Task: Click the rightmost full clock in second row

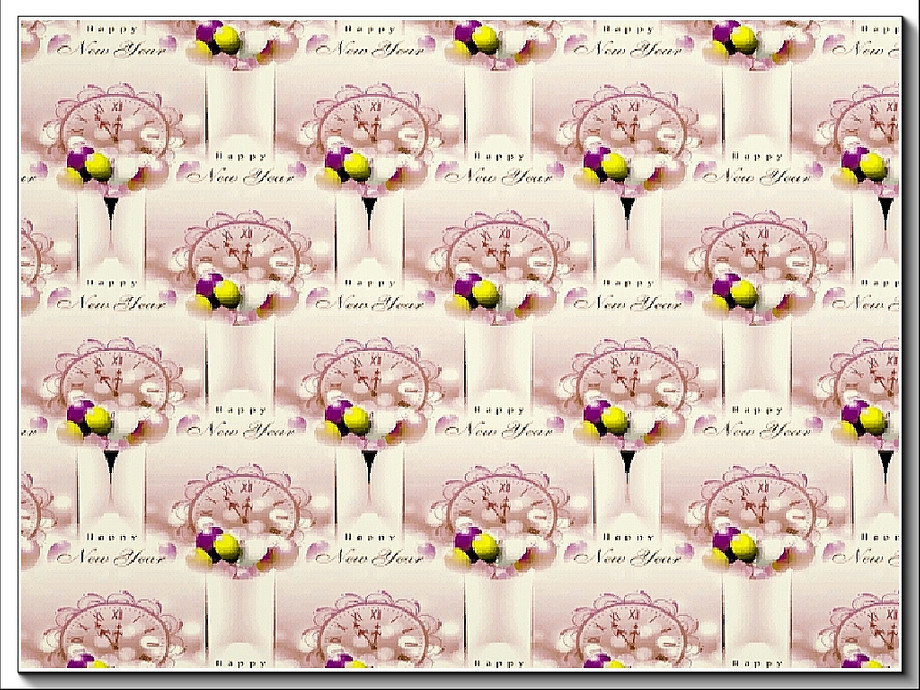Action: pos(757,250)
